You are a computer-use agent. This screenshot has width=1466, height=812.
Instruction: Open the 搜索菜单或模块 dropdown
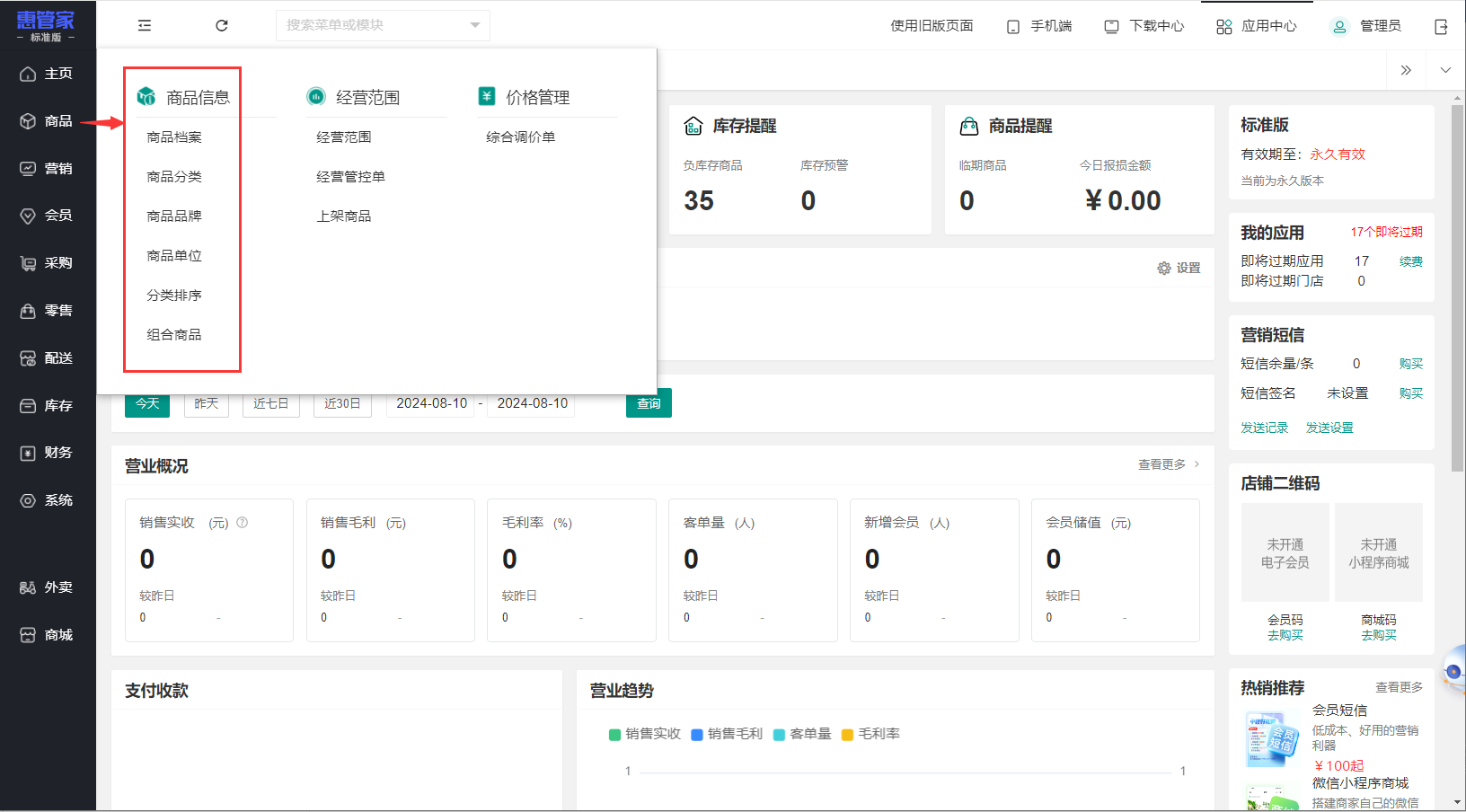tap(383, 25)
